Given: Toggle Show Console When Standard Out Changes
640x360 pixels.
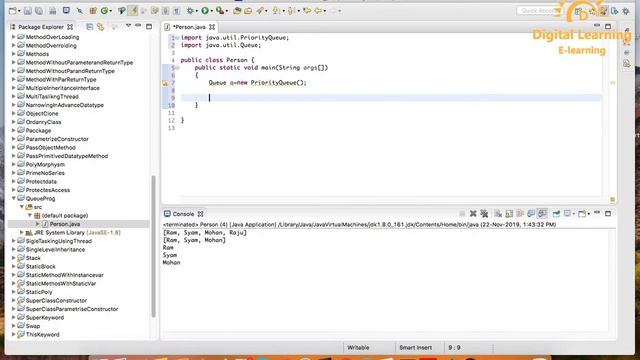Looking at the screenshot, I should point(531,213).
